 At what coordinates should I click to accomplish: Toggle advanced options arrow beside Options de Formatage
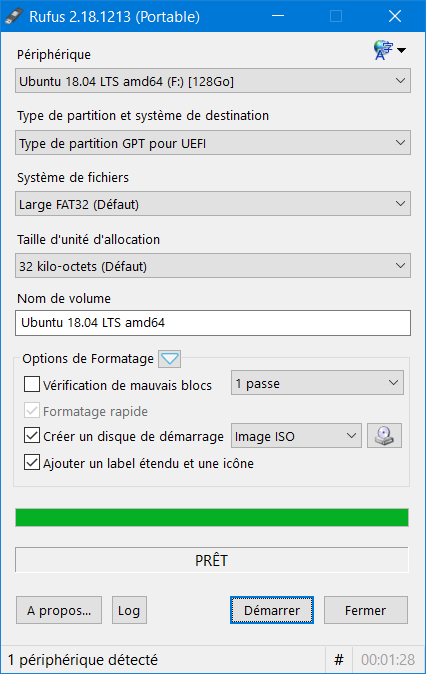[x=169, y=359]
